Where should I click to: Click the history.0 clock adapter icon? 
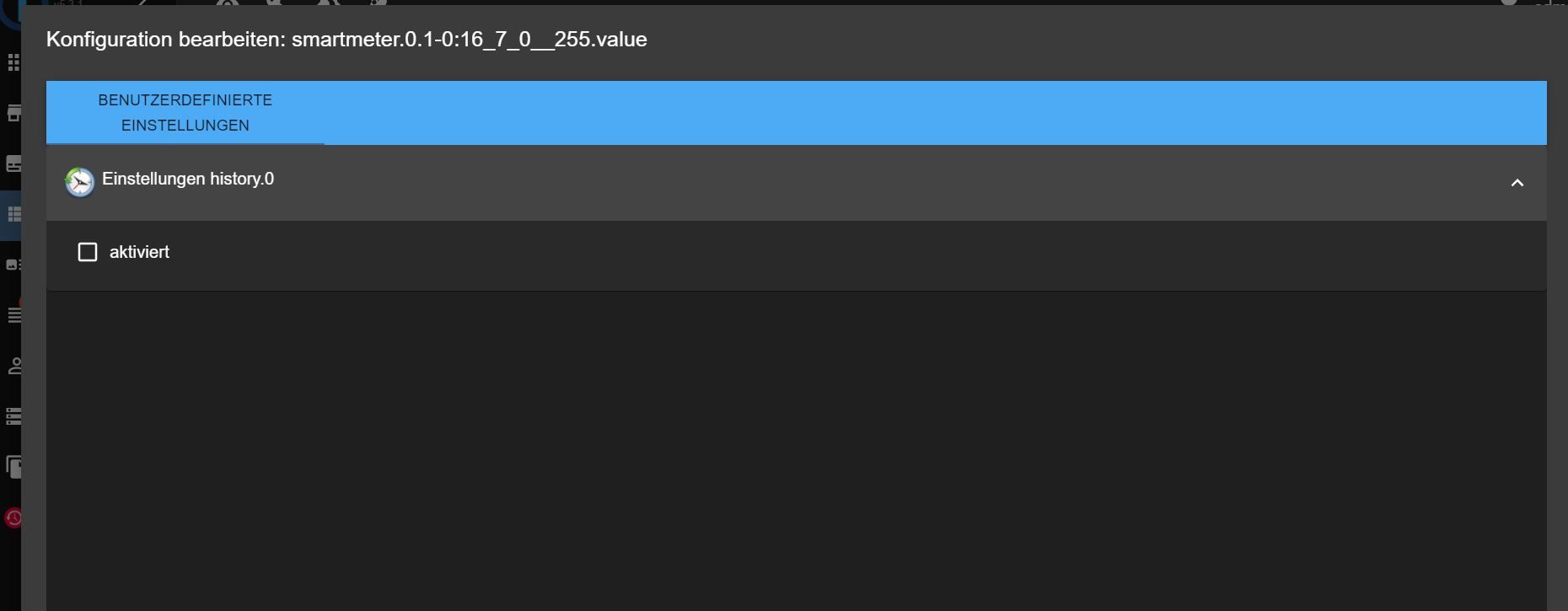point(80,182)
